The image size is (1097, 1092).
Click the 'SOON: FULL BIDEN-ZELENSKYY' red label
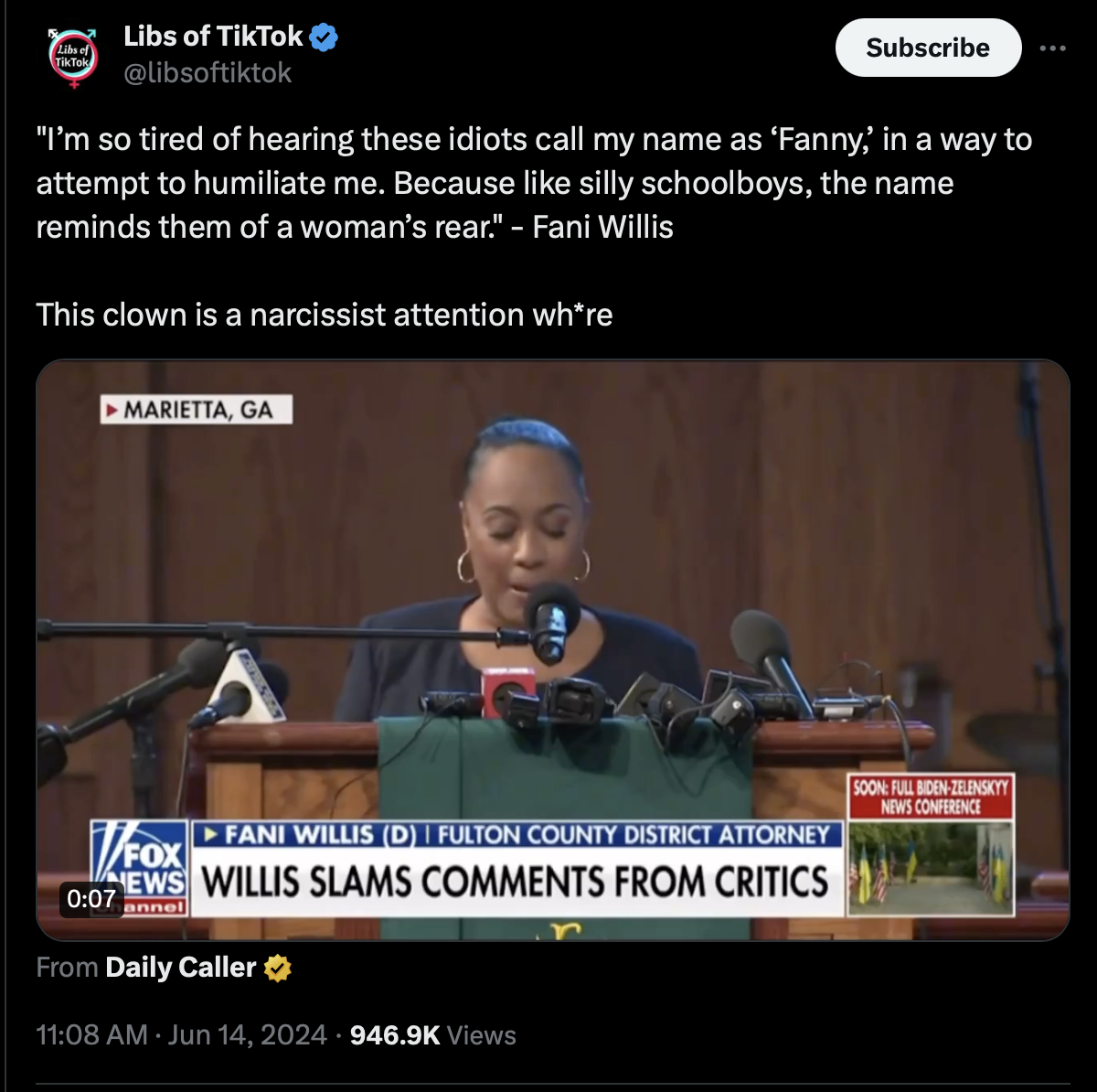pos(932,797)
